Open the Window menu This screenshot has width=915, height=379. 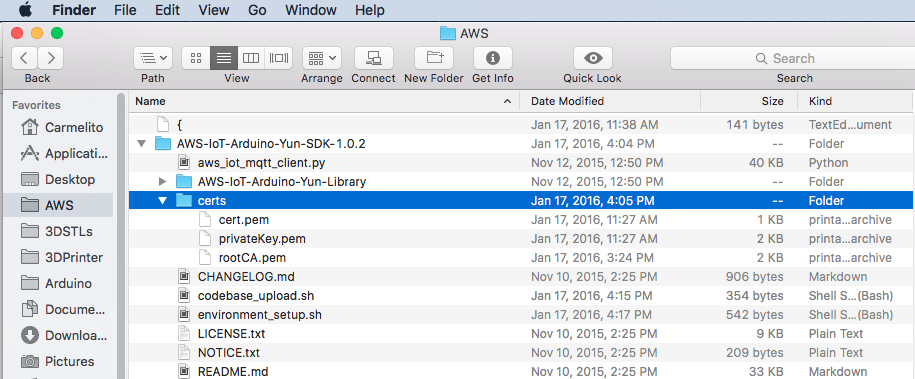tap(311, 10)
